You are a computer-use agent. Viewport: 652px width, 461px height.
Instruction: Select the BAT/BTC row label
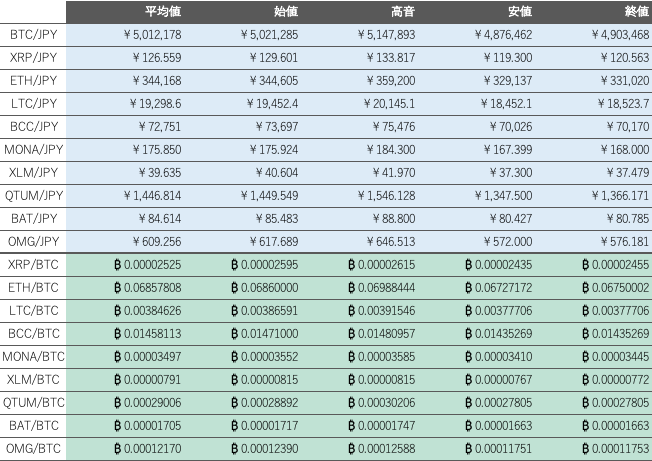click(x=34, y=425)
